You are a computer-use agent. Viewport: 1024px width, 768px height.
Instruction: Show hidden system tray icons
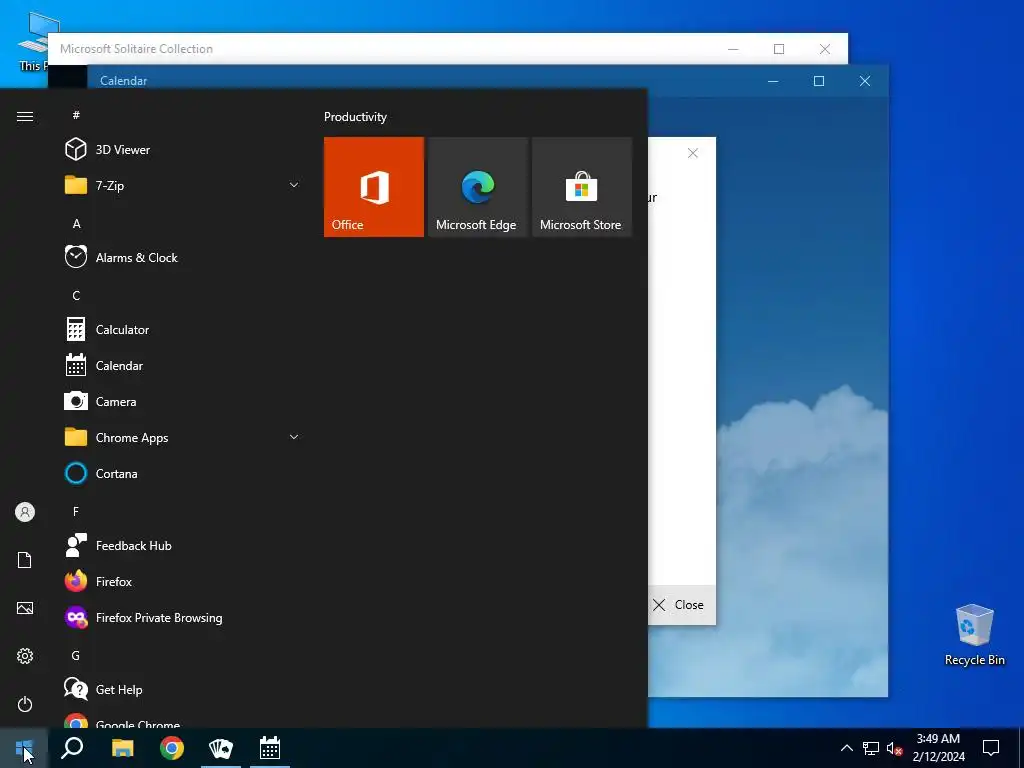(846, 748)
